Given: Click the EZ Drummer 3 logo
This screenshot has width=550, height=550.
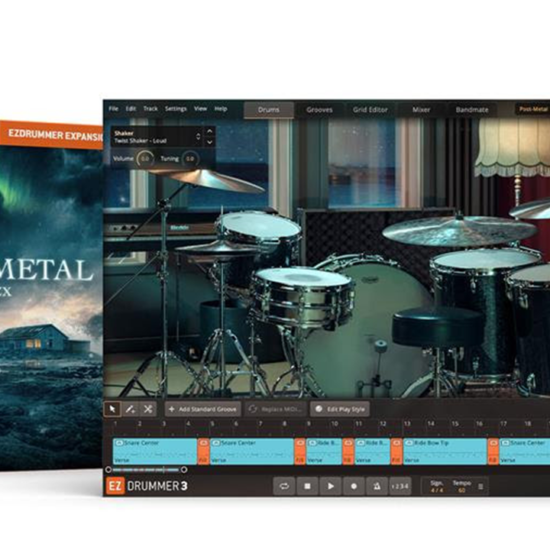Looking at the screenshot, I should click(x=147, y=486).
